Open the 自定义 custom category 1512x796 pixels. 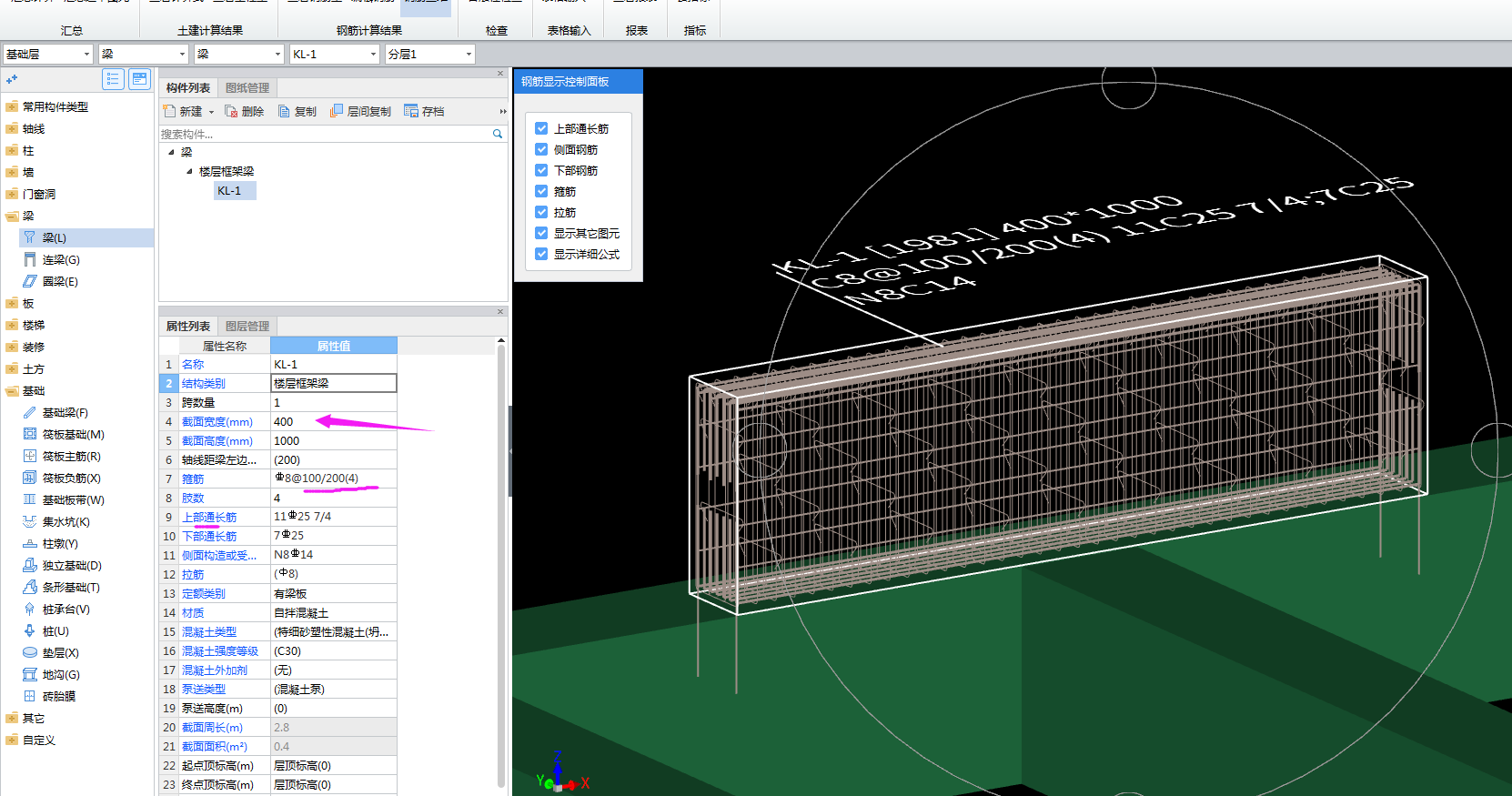(39, 740)
